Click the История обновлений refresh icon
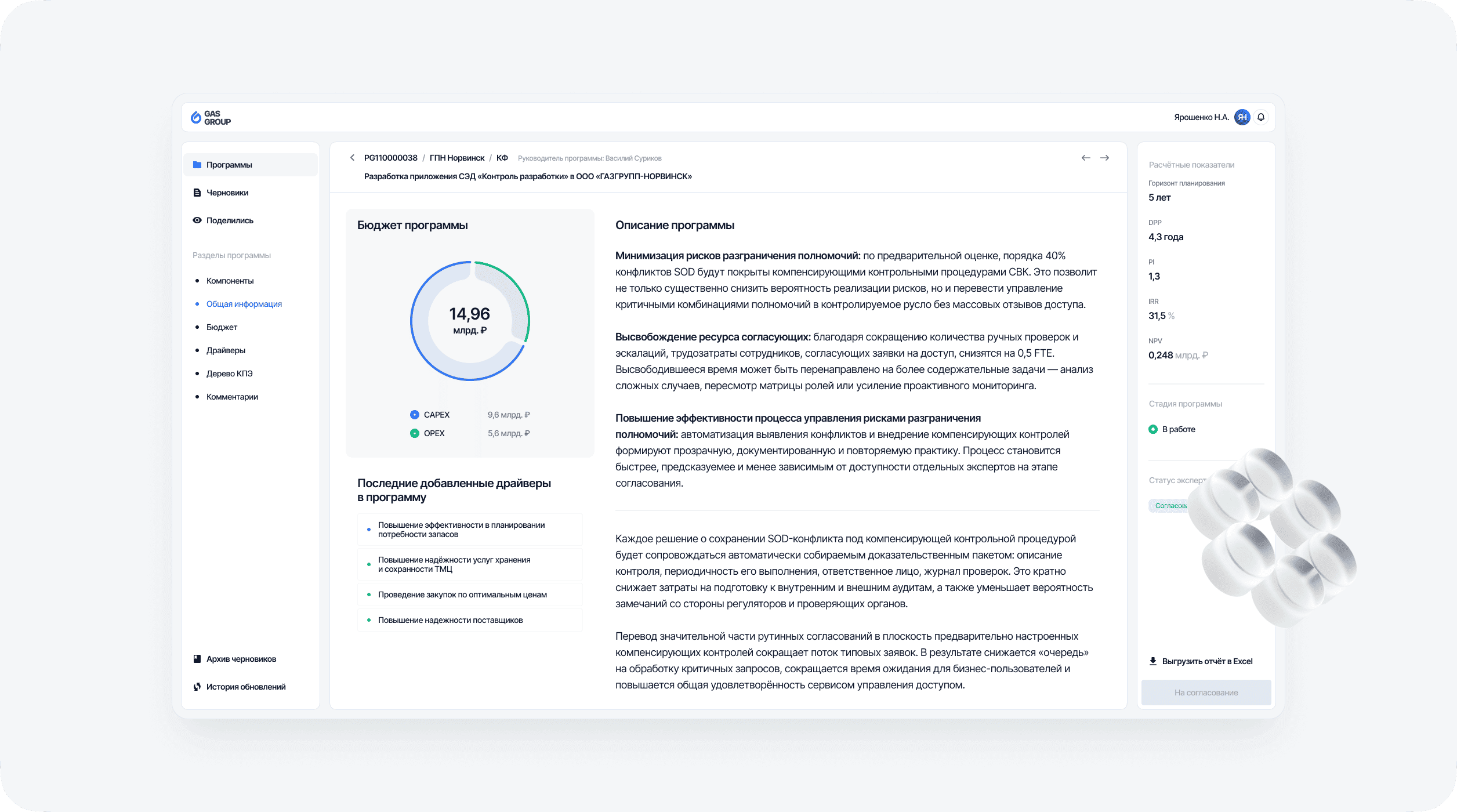 (x=197, y=687)
